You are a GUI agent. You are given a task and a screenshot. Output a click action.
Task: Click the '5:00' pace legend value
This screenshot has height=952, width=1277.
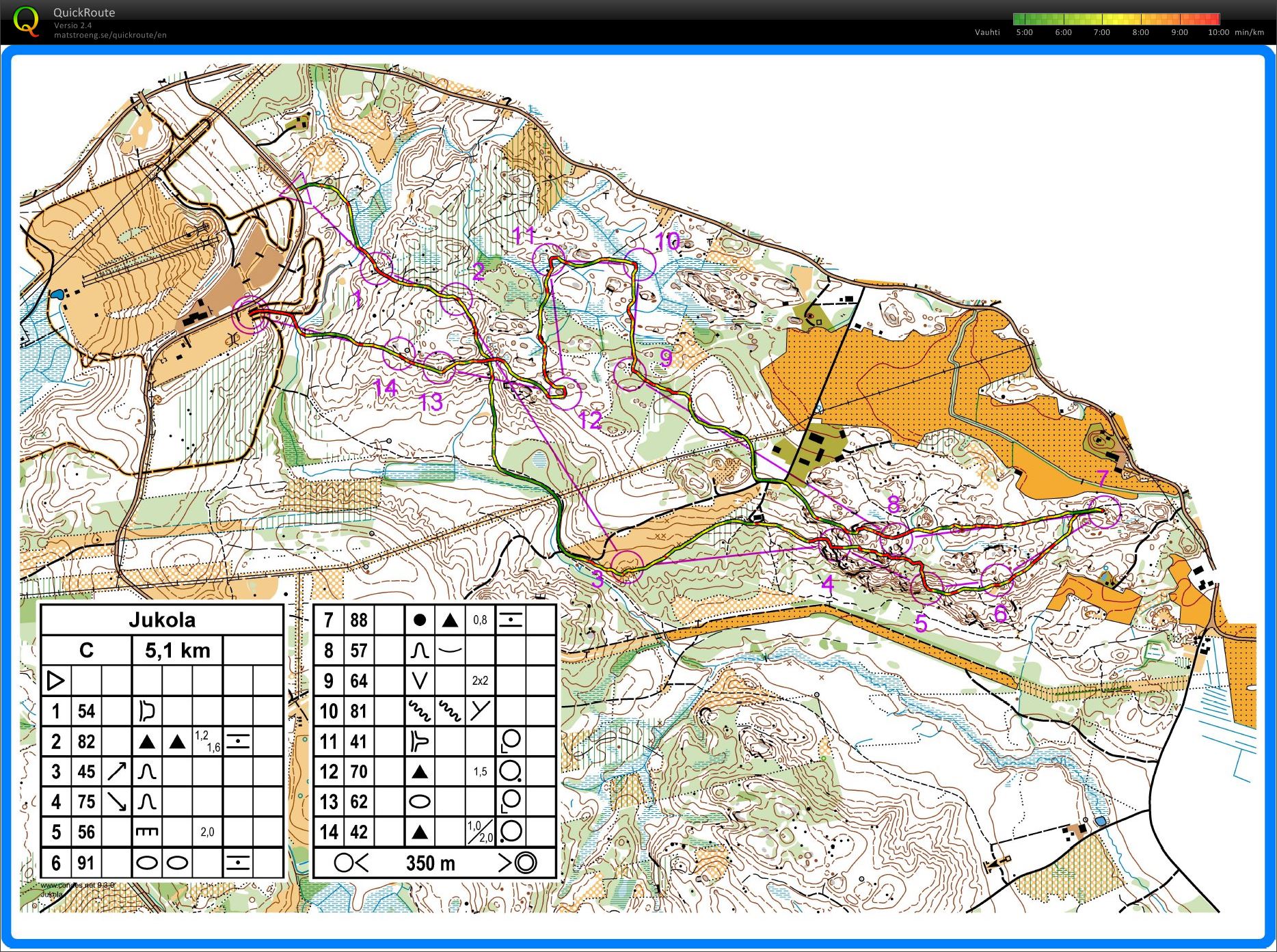pyautogui.click(x=1024, y=32)
